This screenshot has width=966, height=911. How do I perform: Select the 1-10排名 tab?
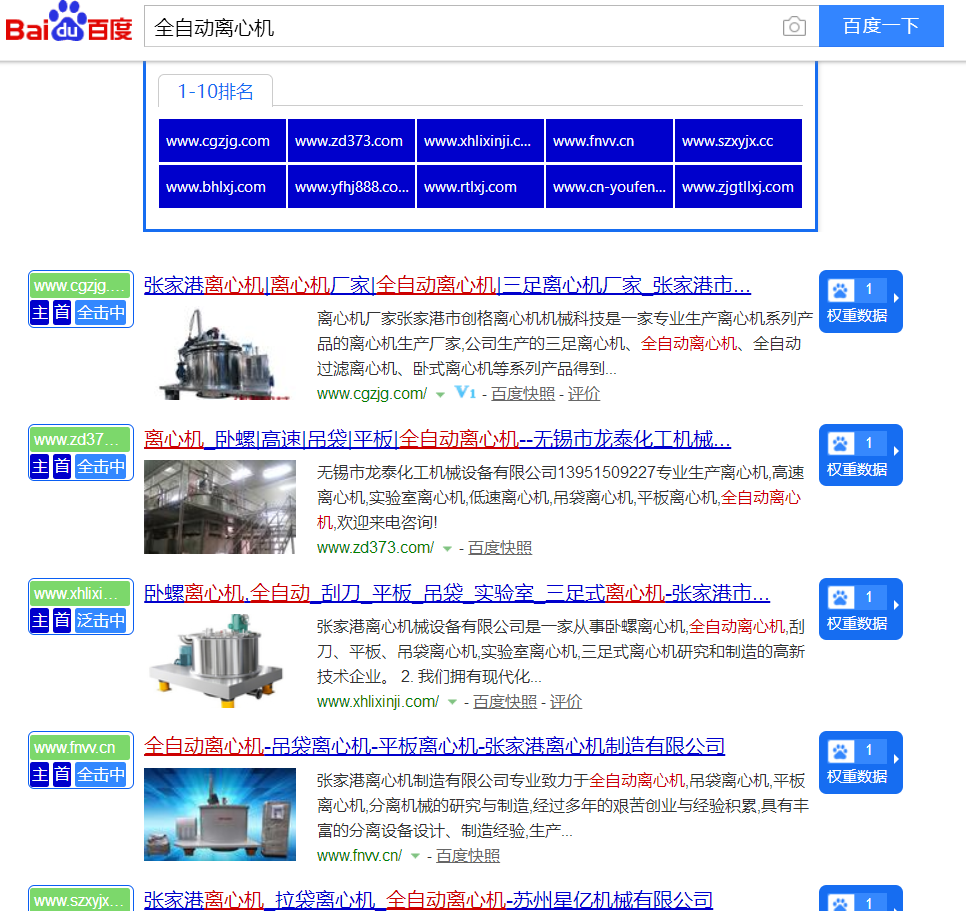216,91
